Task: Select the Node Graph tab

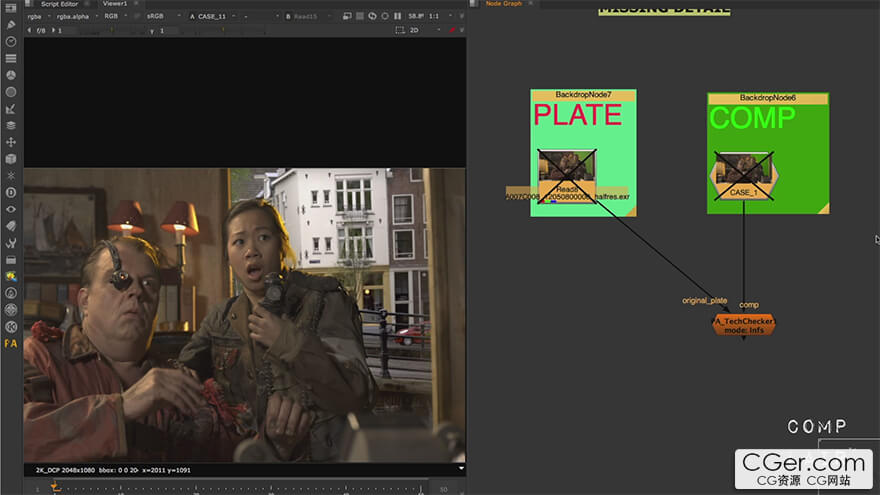Action: tap(504, 4)
